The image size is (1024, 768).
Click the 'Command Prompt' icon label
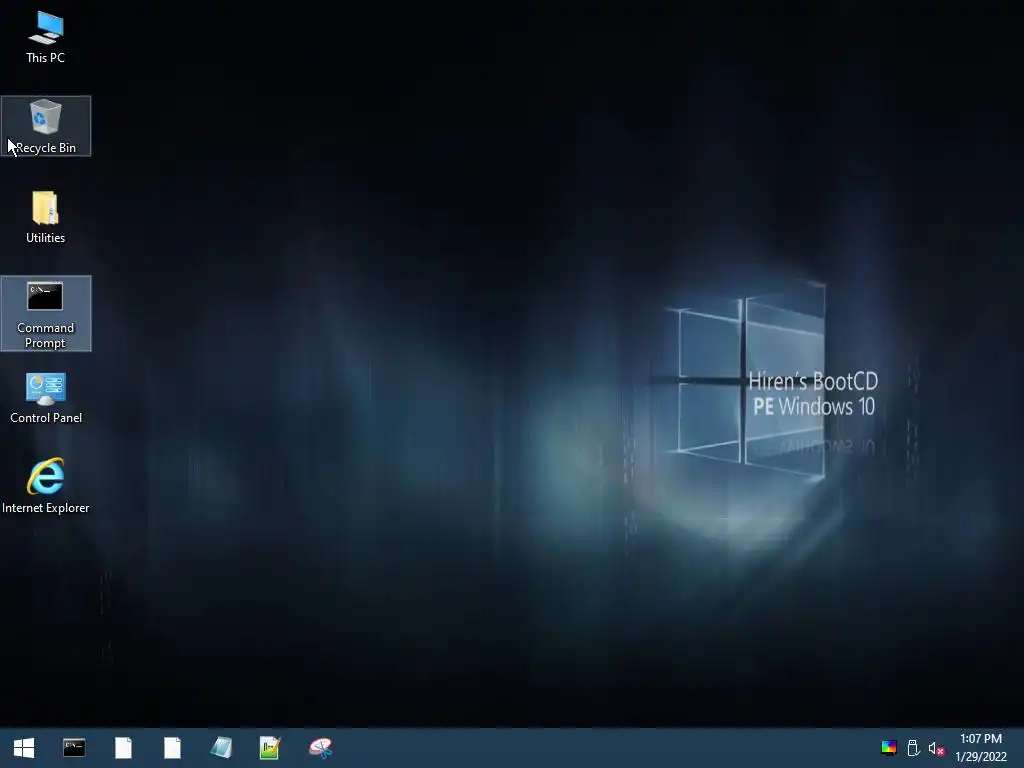point(46,335)
